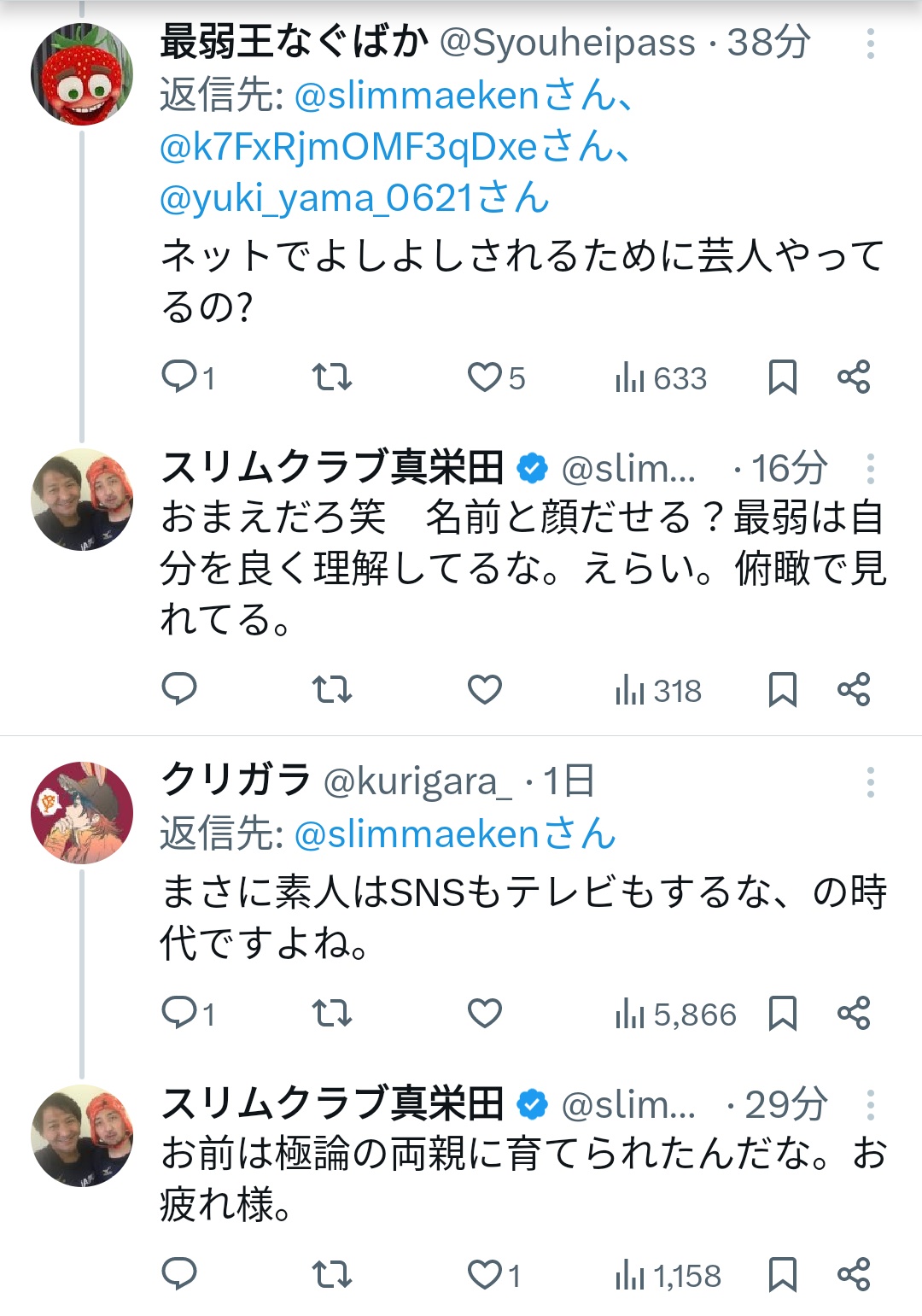This screenshot has height=1316, width=922.
Task: Share the tweet with 1,158 views
Action: click(x=853, y=1275)
